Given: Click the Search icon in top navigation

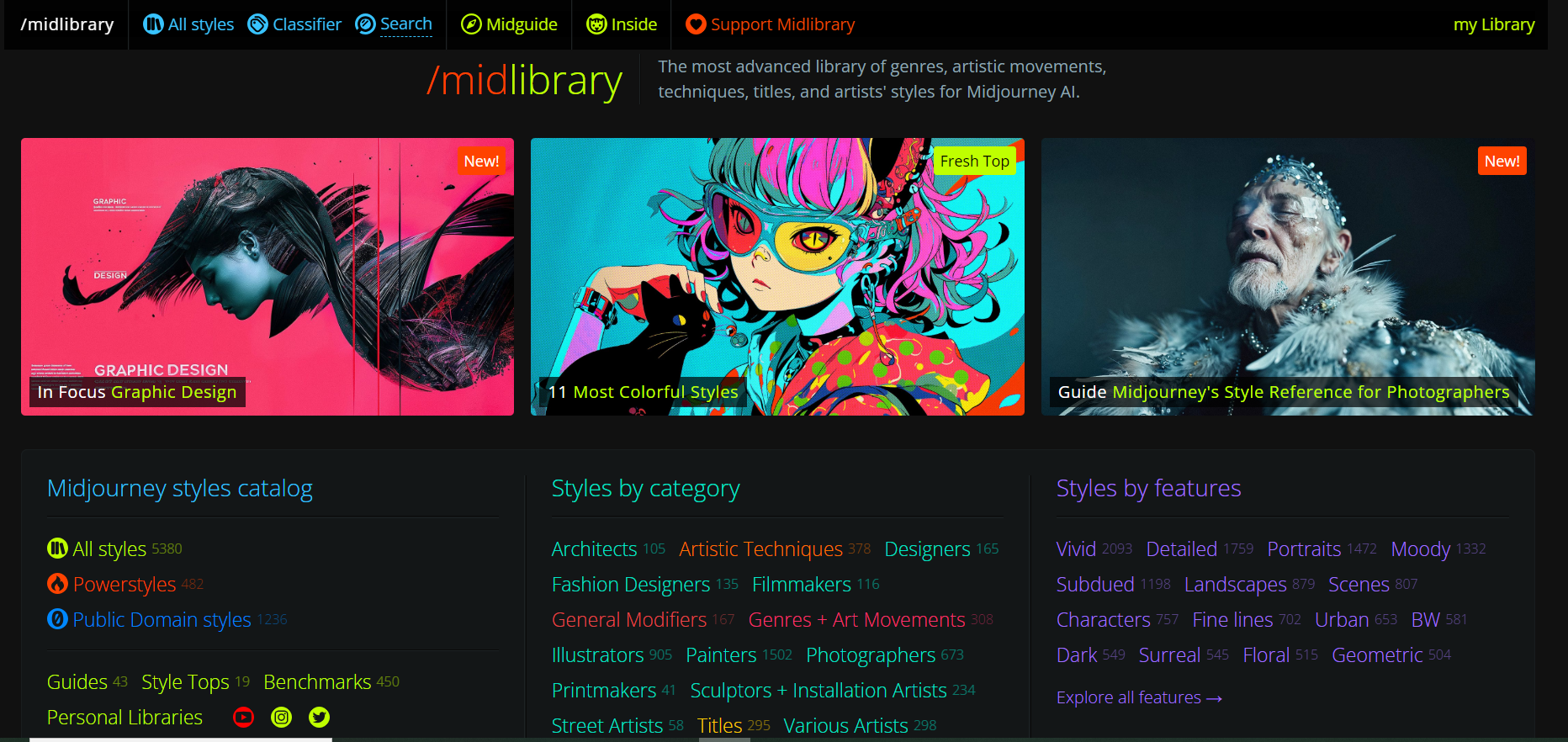Looking at the screenshot, I should coord(365,24).
